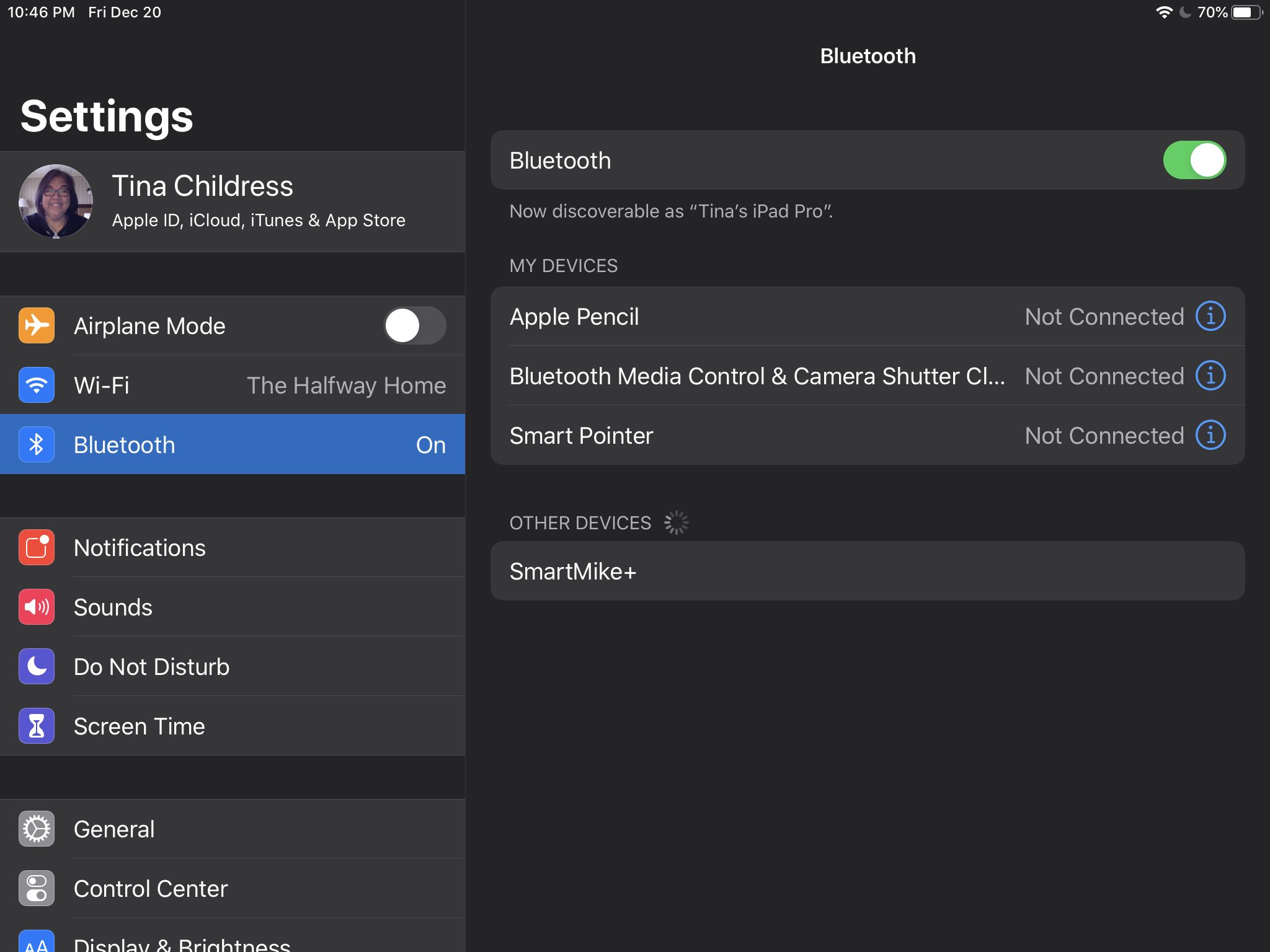Tap the Do Not Disturb moon icon
This screenshot has width=1270, height=952.
37,666
